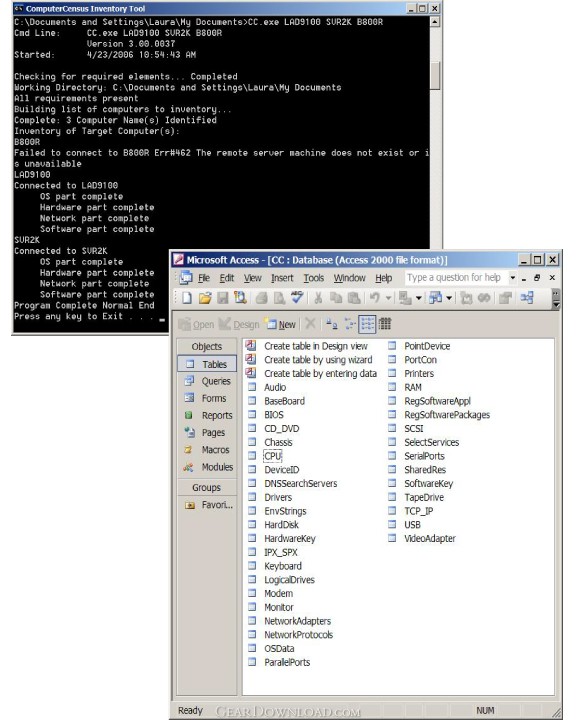Click the Analyze toolbar icon

tap(435, 298)
